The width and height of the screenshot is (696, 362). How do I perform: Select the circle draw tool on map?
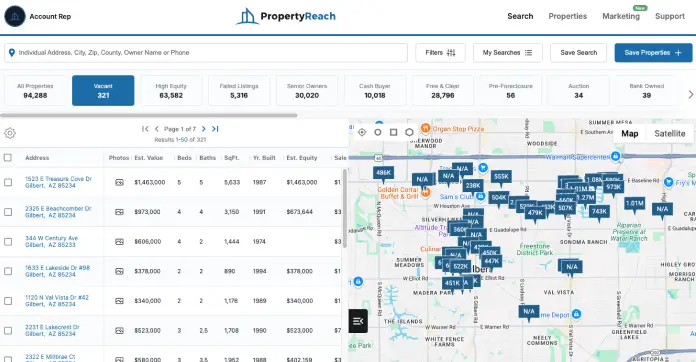tap(378, 132)
